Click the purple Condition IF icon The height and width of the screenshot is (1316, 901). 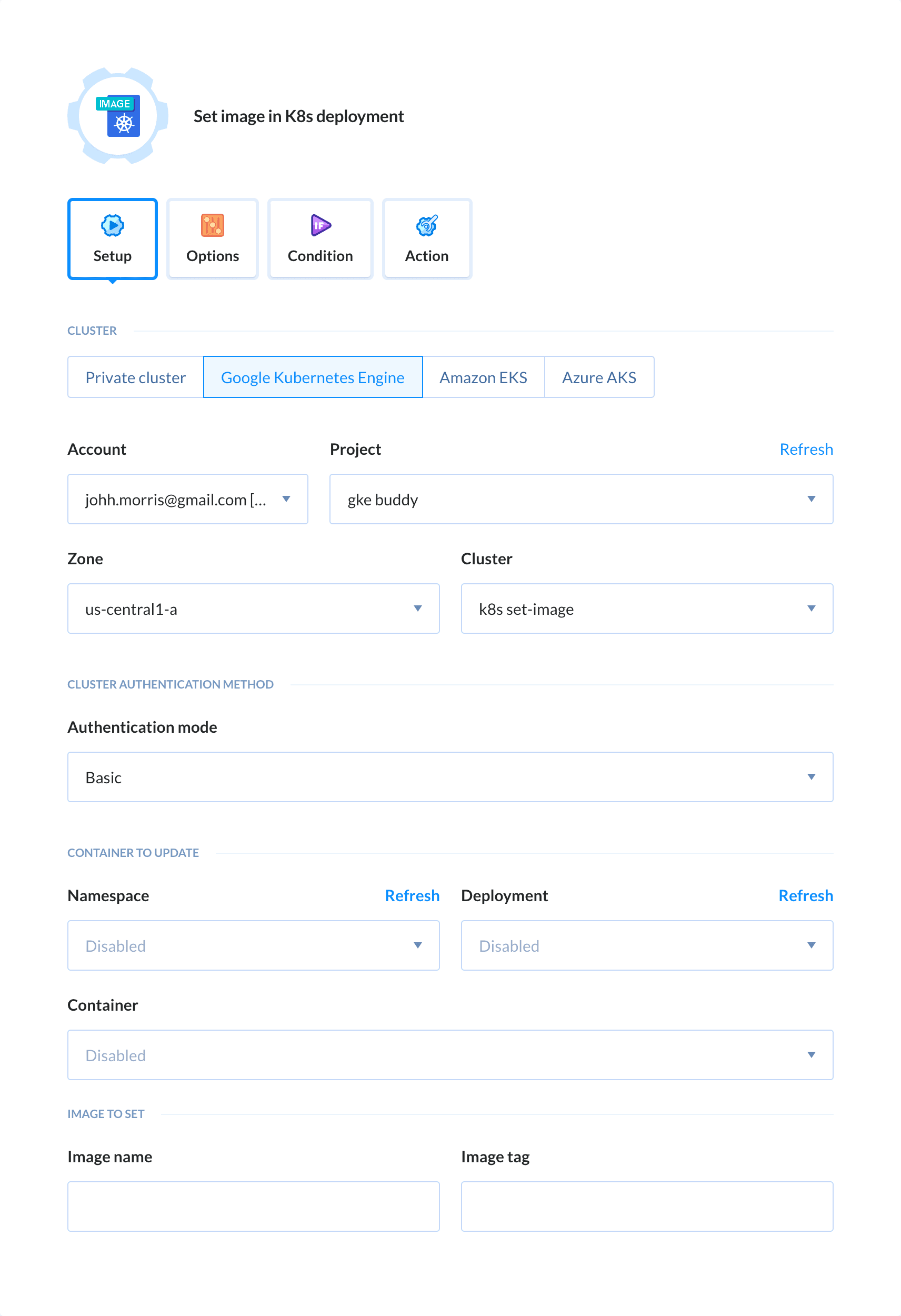[319, 225]
